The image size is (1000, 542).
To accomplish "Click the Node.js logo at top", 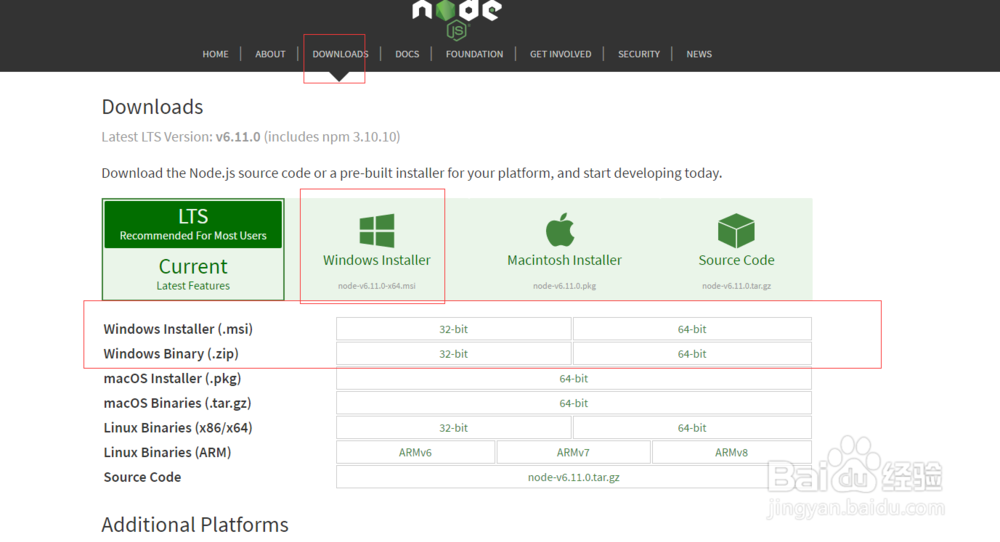I will tap(457, 18).
